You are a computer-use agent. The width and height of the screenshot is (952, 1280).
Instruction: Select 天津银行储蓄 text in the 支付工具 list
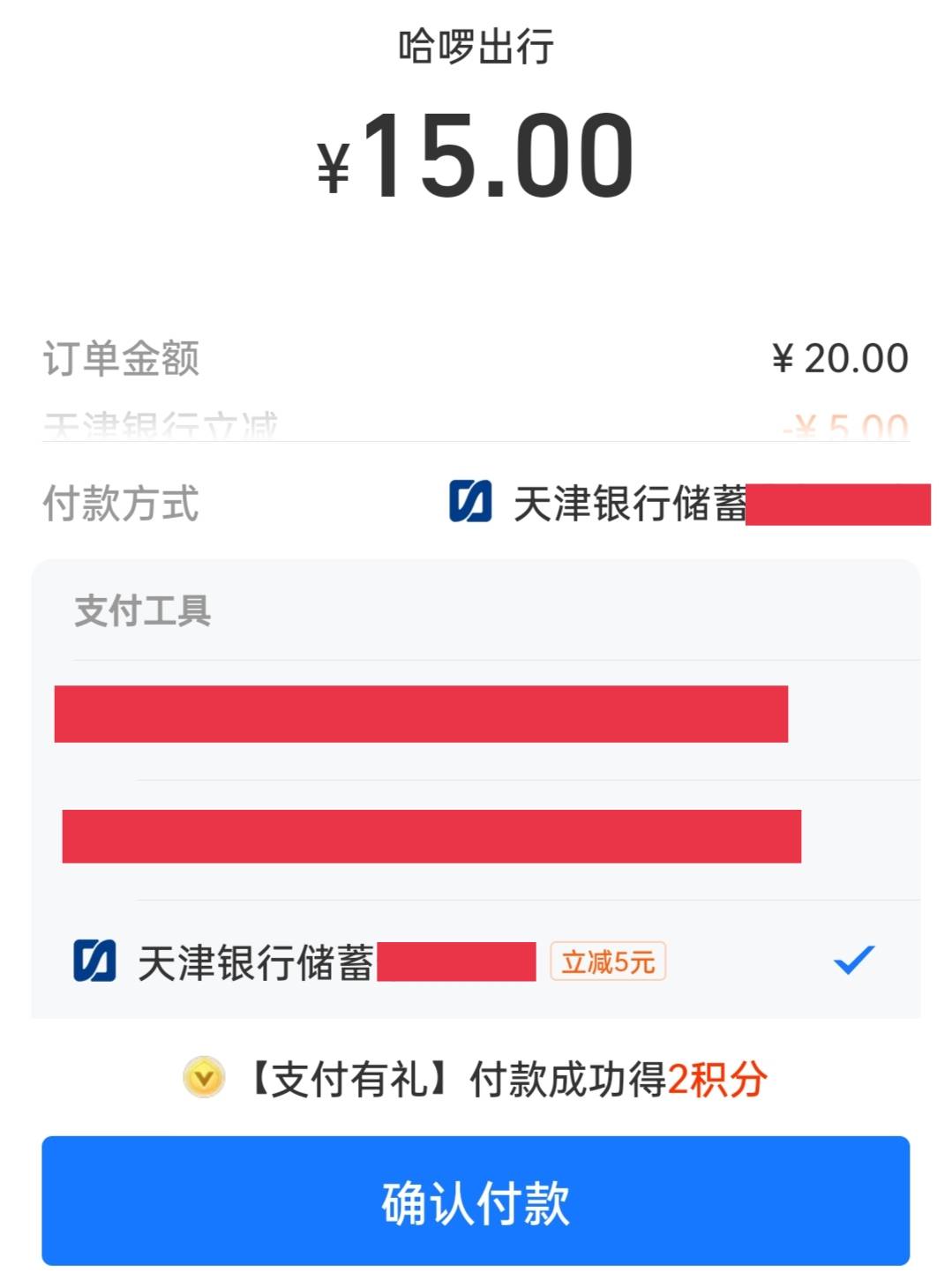pyautogui.click(x=256, y=962)
